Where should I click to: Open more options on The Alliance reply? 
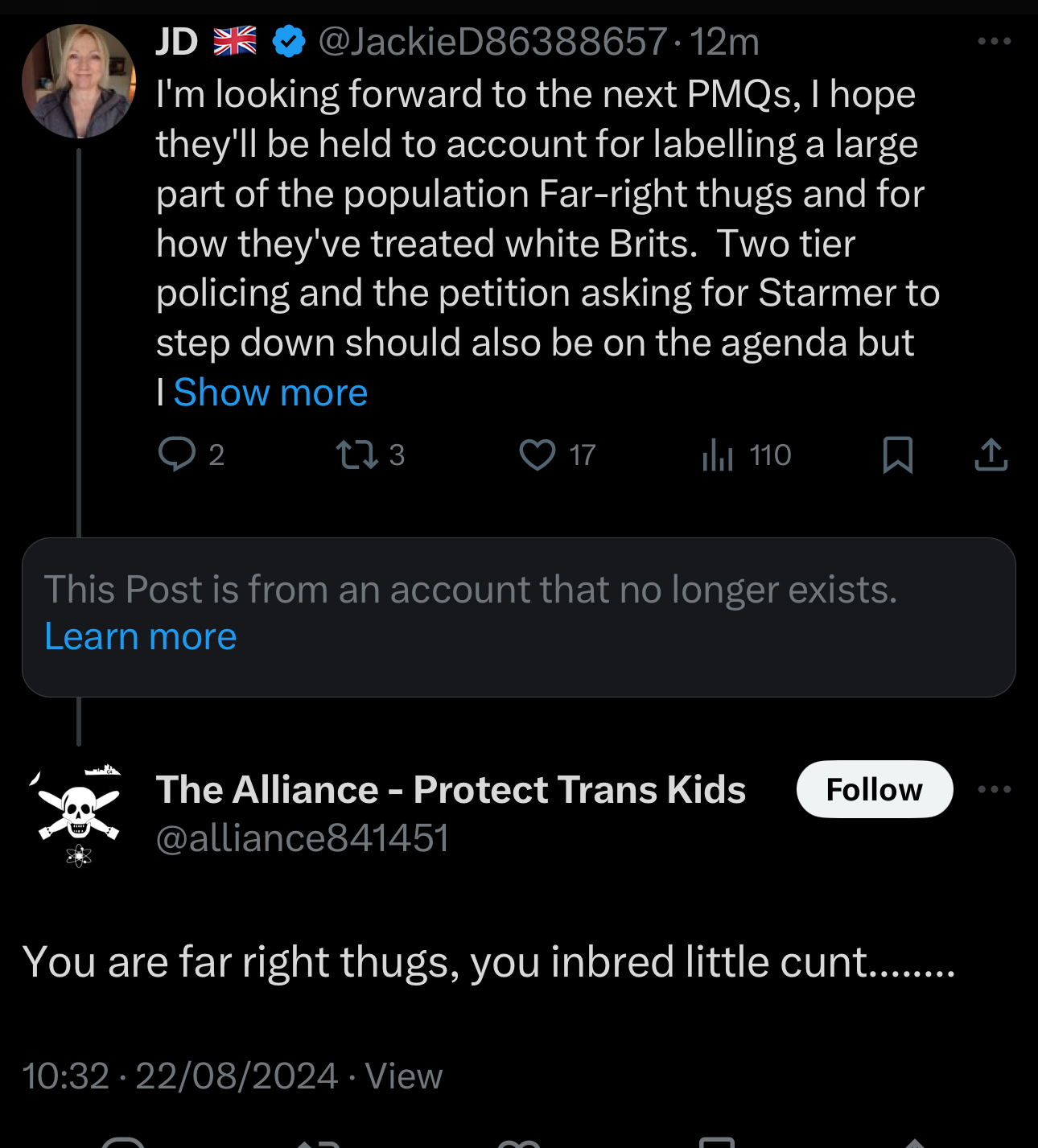(994, 789)
